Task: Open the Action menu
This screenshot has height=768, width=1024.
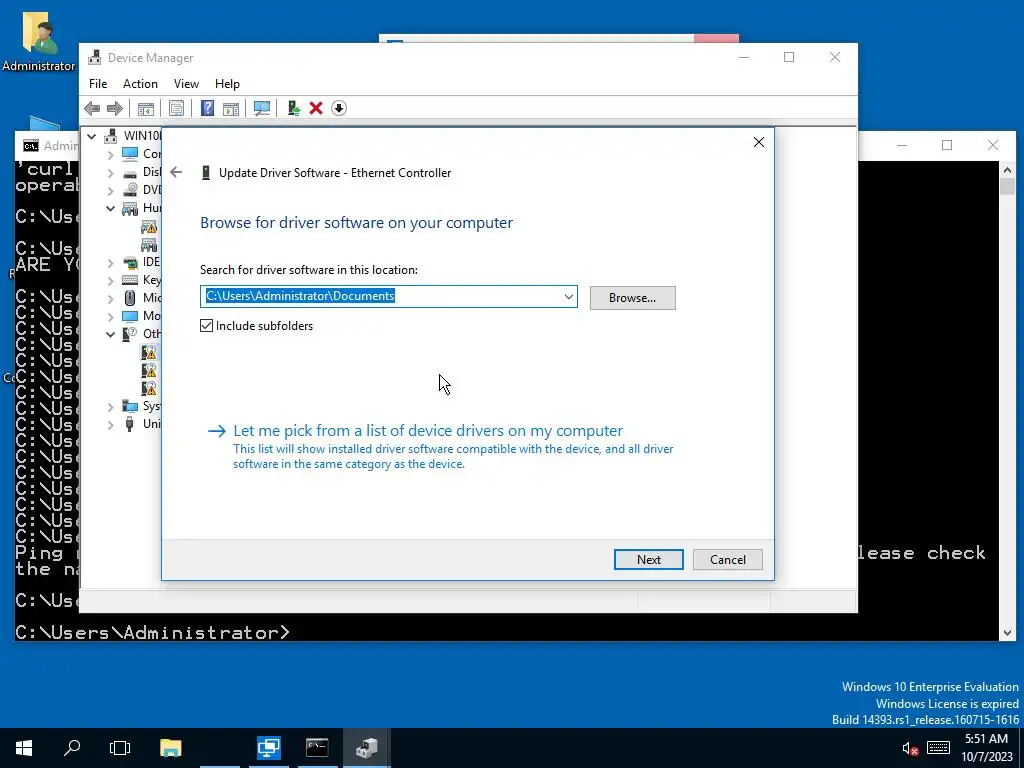Action: (140, 84)
